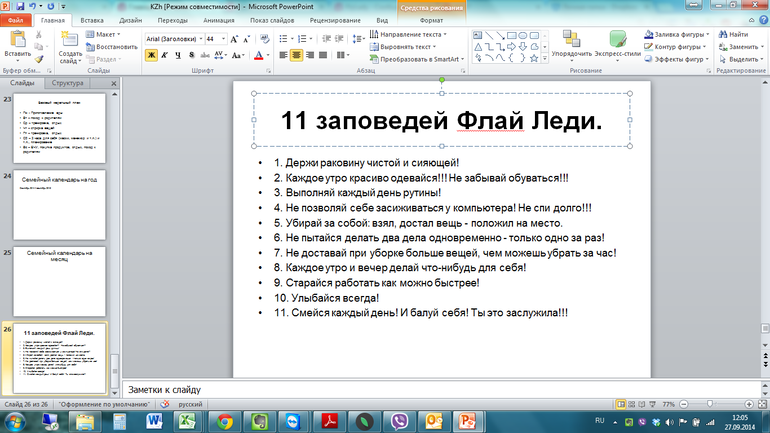Click the Clear Formatting icon

265,38
